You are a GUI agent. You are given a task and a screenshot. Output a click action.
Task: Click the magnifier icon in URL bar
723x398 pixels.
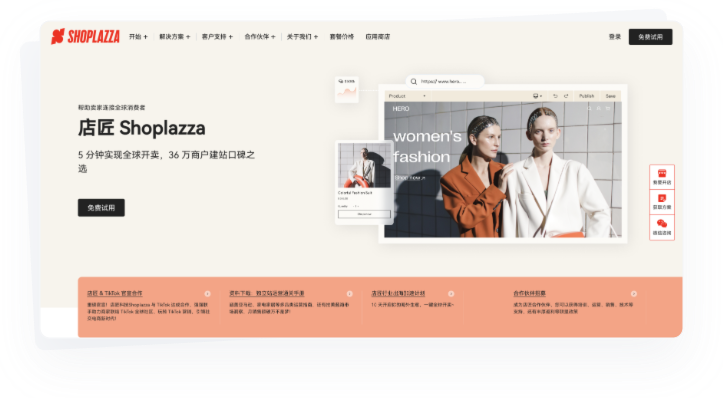tap(414, 82)
